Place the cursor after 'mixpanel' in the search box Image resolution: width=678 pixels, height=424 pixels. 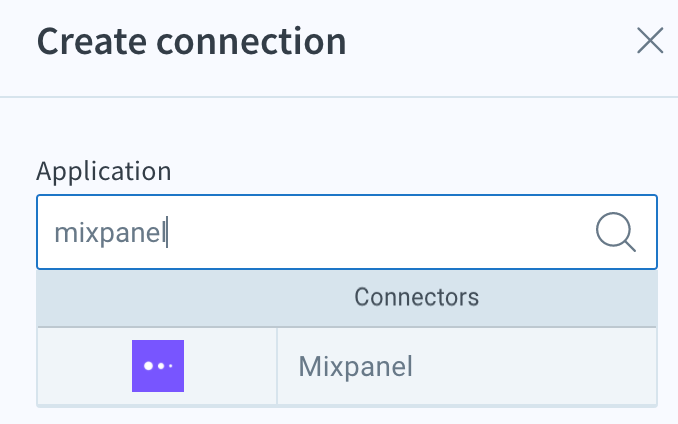(167, 233)
